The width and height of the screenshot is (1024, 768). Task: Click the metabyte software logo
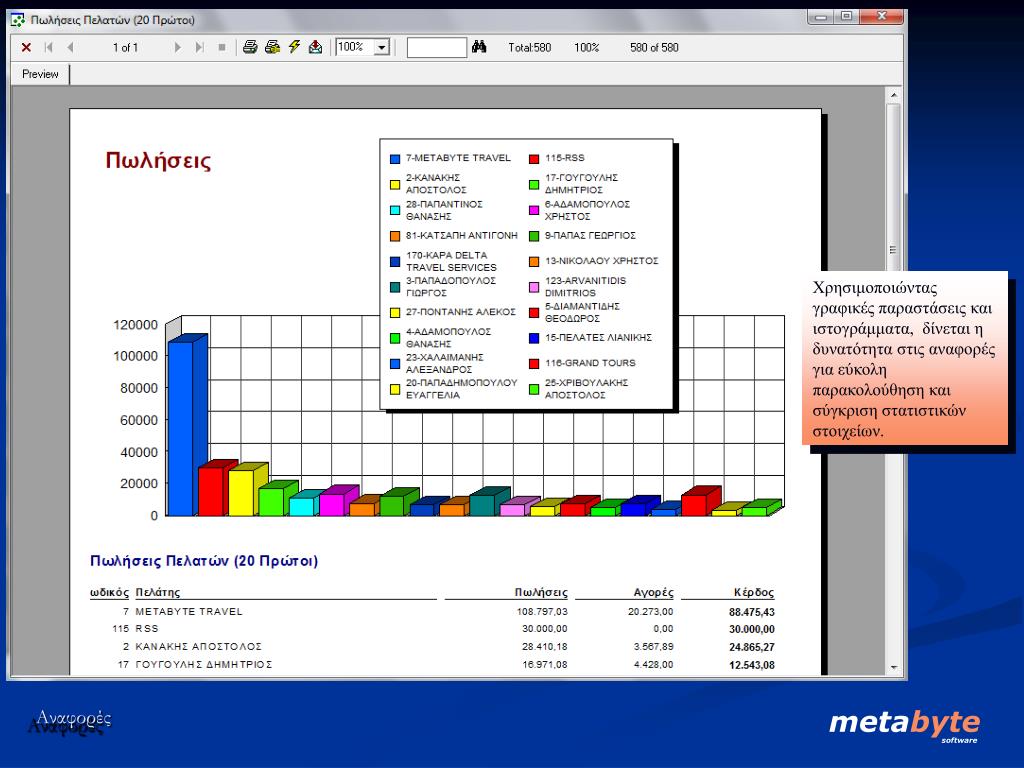(904, 724)
